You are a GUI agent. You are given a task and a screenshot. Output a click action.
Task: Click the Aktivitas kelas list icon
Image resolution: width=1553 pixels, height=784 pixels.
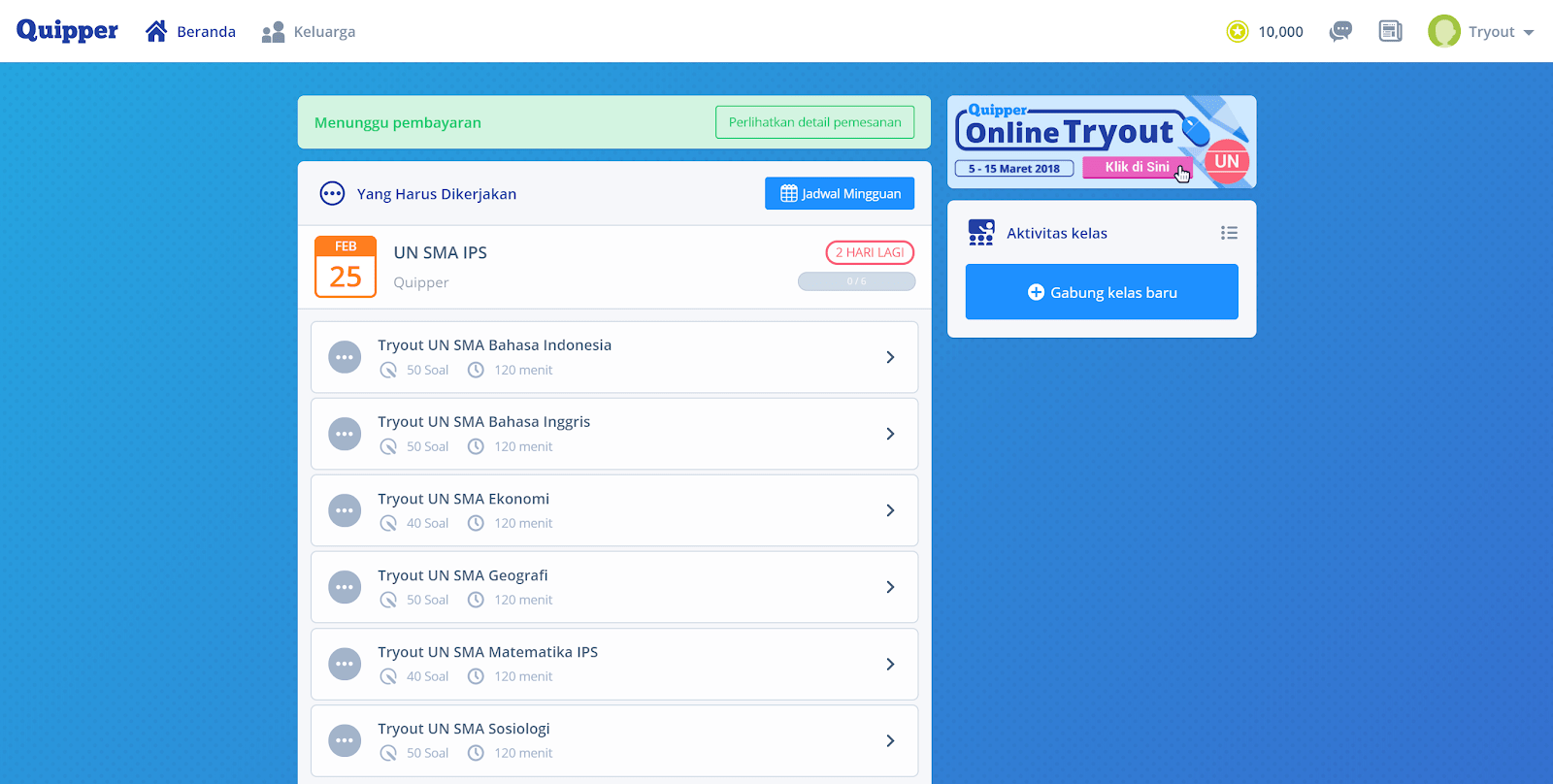1229,233
